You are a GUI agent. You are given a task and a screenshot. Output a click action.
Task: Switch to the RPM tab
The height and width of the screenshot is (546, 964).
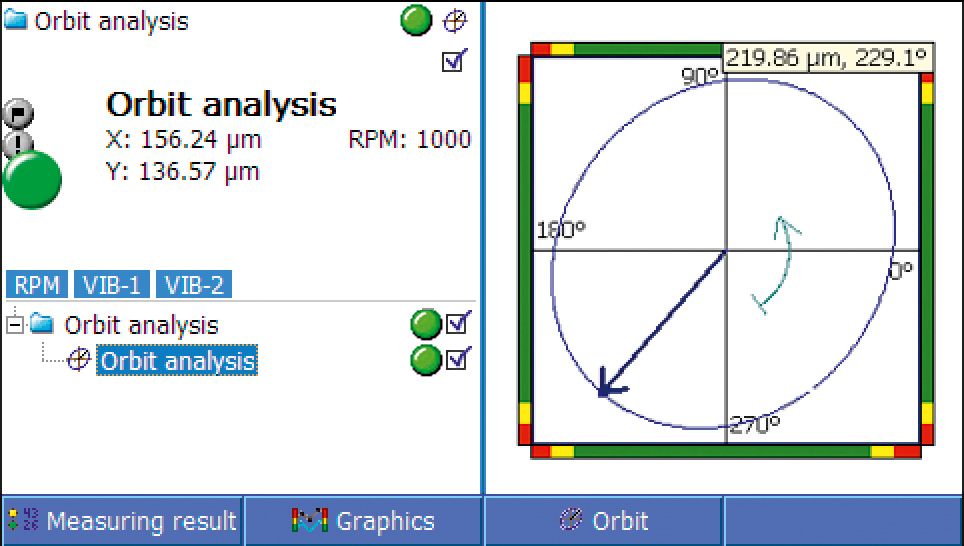[x=36, y=285]
